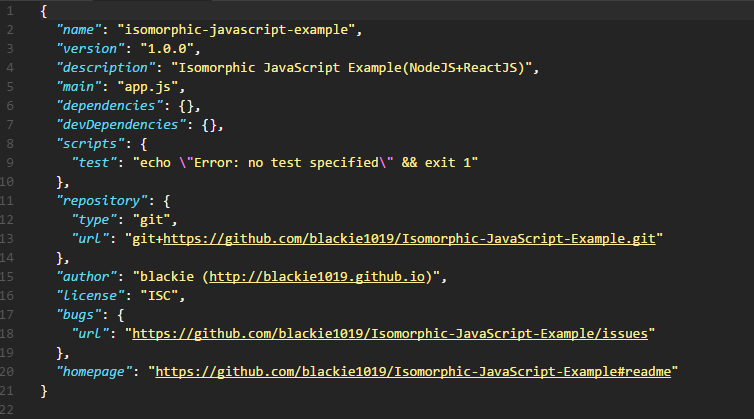Click line number 1 in the gutter
The image size is (754, 419).
[8, 11]
